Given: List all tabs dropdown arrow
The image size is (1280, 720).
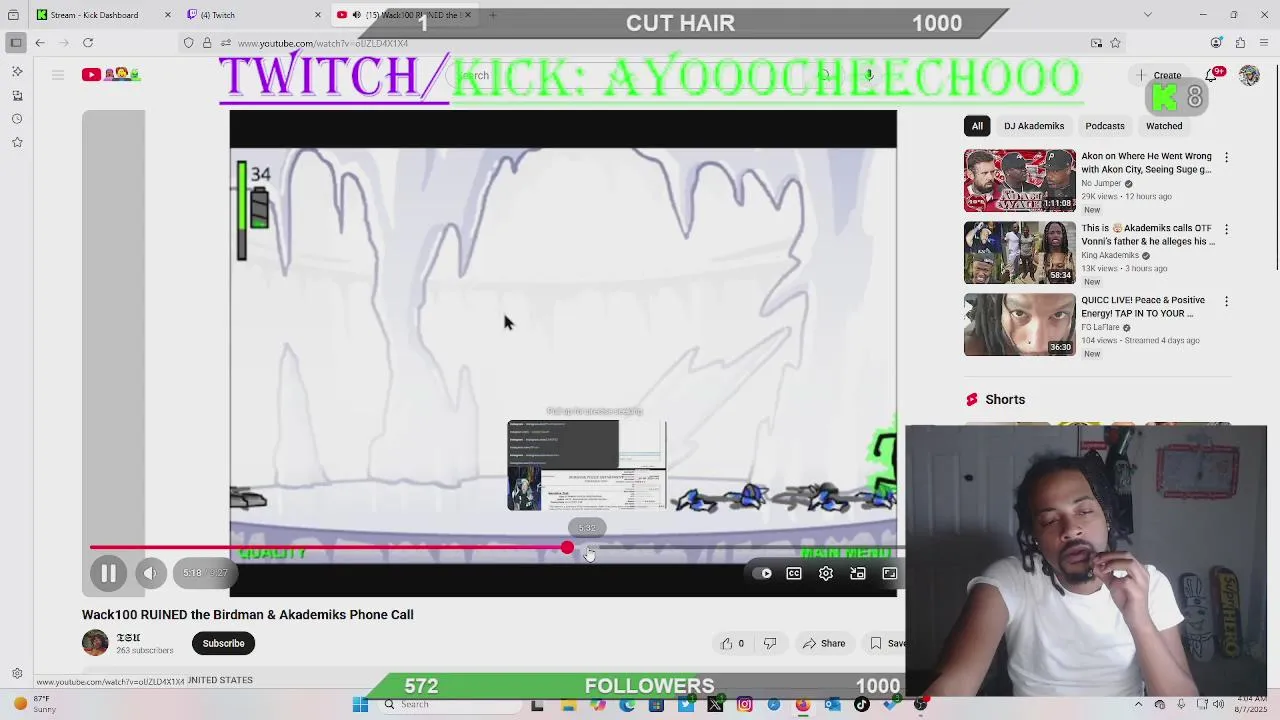Looking at the screenshot, I should coord(1147,15).
